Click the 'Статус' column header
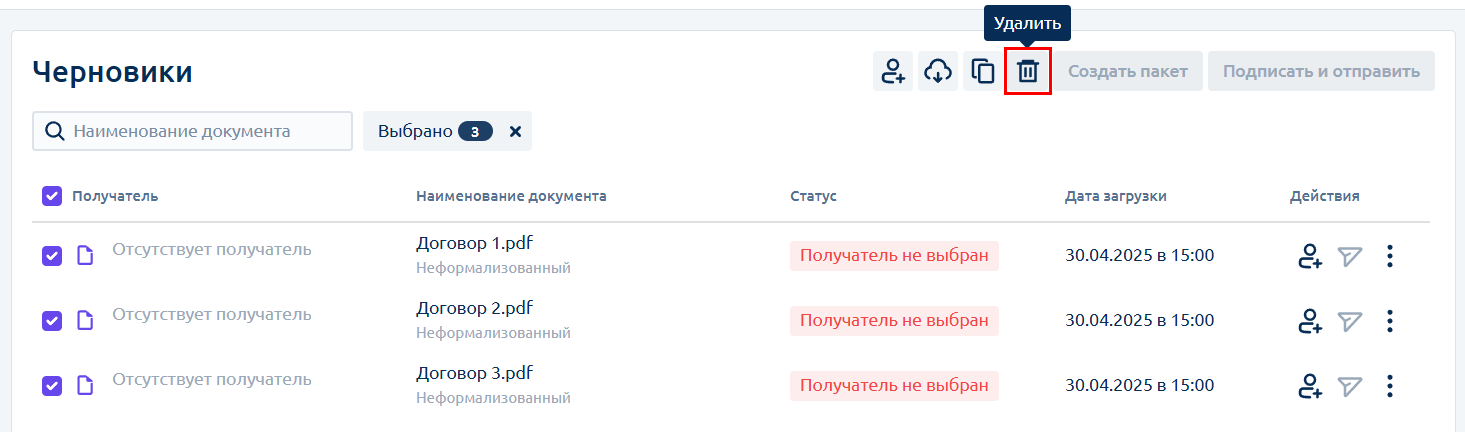Viewport: 1465px width, 432px height. click(x=813, y=196)
